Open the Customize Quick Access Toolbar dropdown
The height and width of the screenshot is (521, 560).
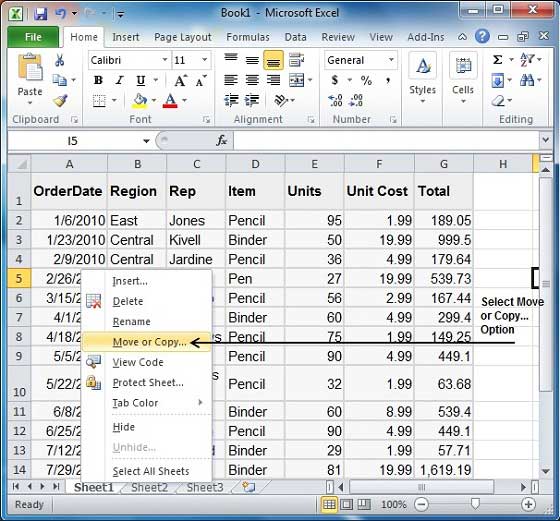click(x=121, y=15)
